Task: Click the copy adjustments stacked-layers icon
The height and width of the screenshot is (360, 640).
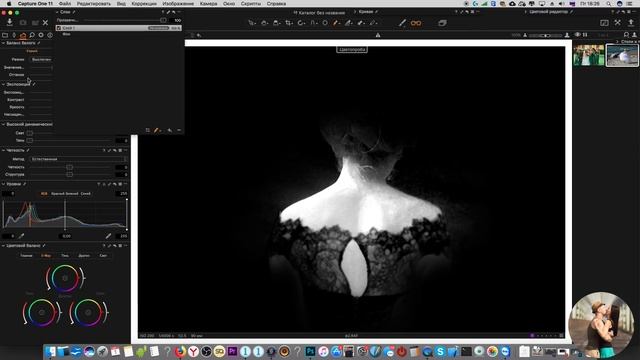Action: 442,23
